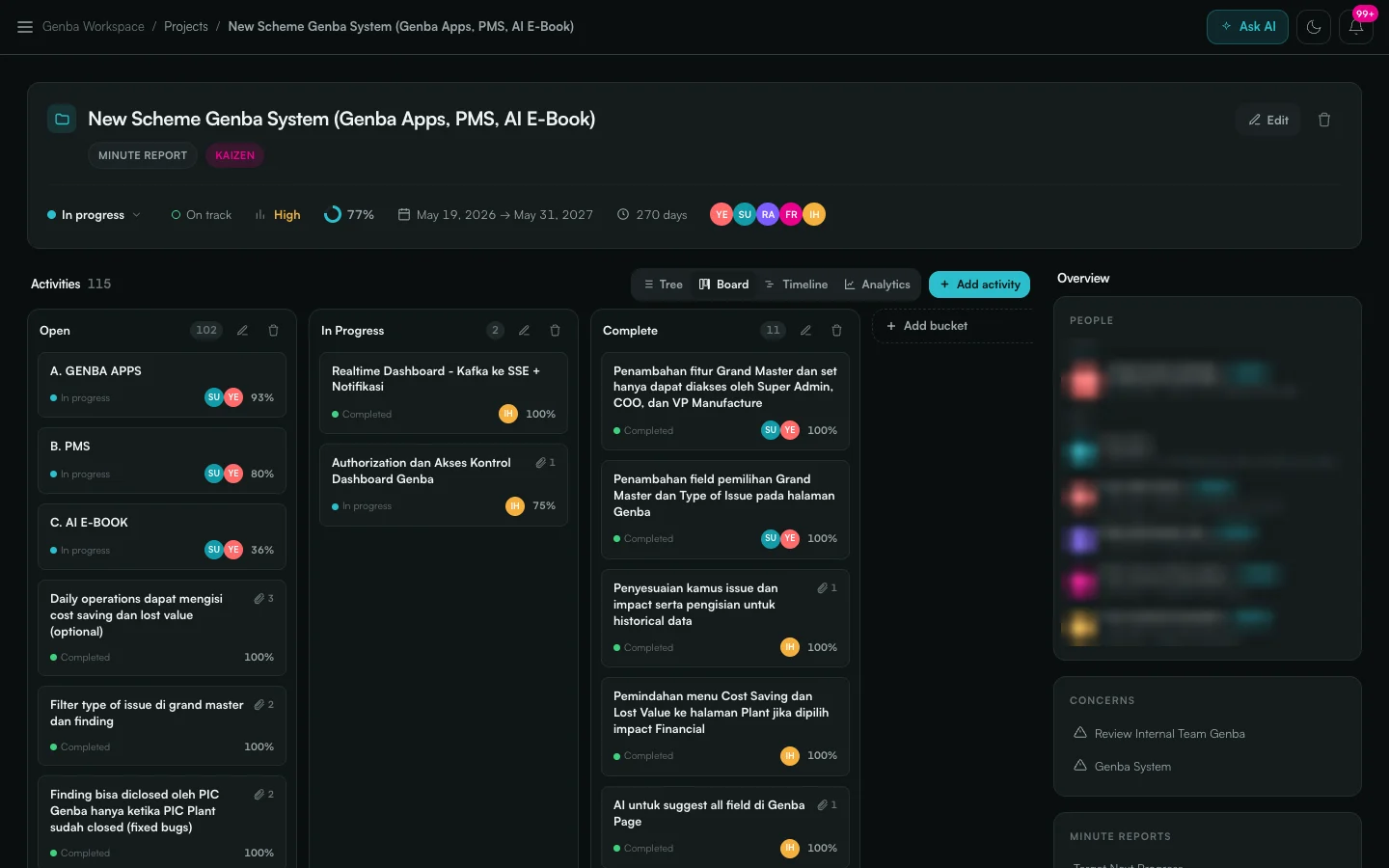Open Realtime Dashboard Kafka ke SSE card
This screenshot has width=1389, height=868.
click(x=444, y=393)
